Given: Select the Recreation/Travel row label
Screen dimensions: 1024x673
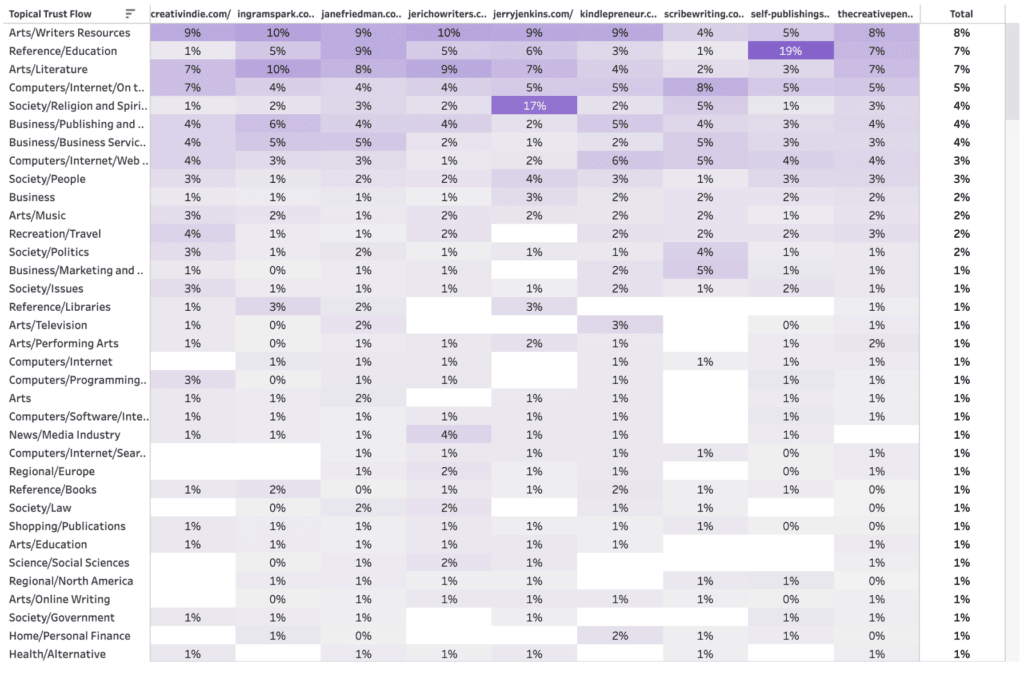Looking at the screenshot, I should point(55,234).
